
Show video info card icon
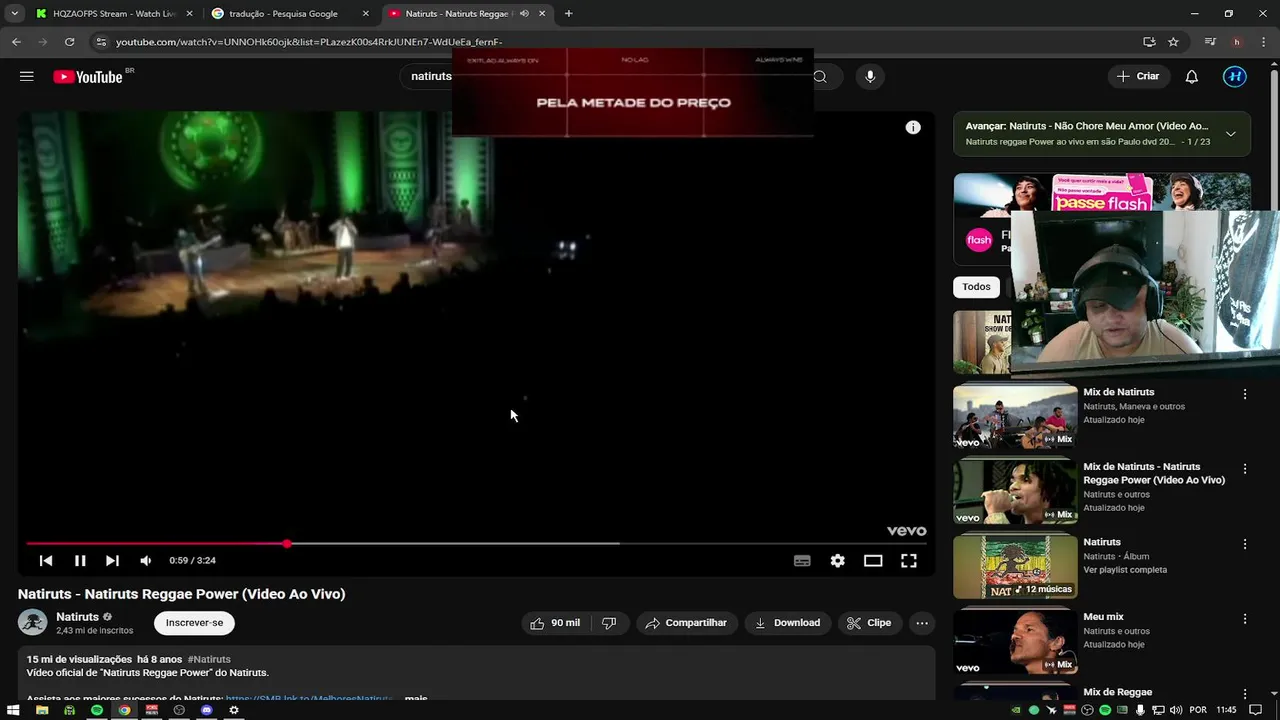913,127
